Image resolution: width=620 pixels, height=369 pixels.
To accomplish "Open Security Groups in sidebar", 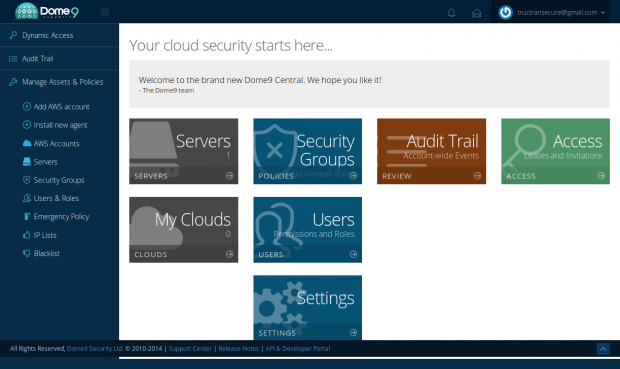I will (59, 180).
